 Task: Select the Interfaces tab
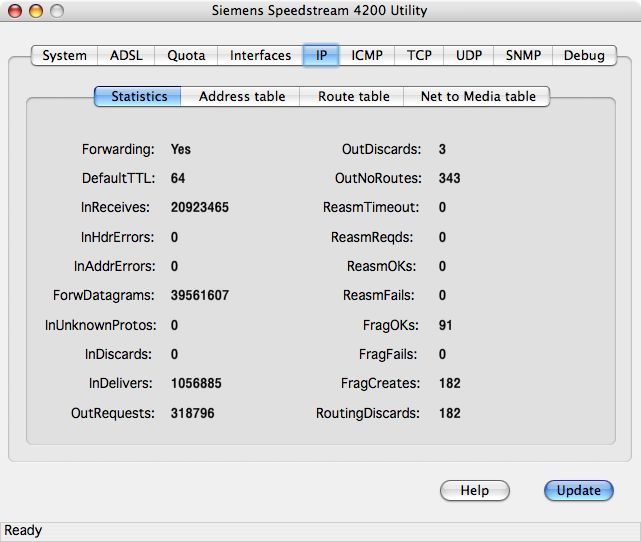(260, 55)
